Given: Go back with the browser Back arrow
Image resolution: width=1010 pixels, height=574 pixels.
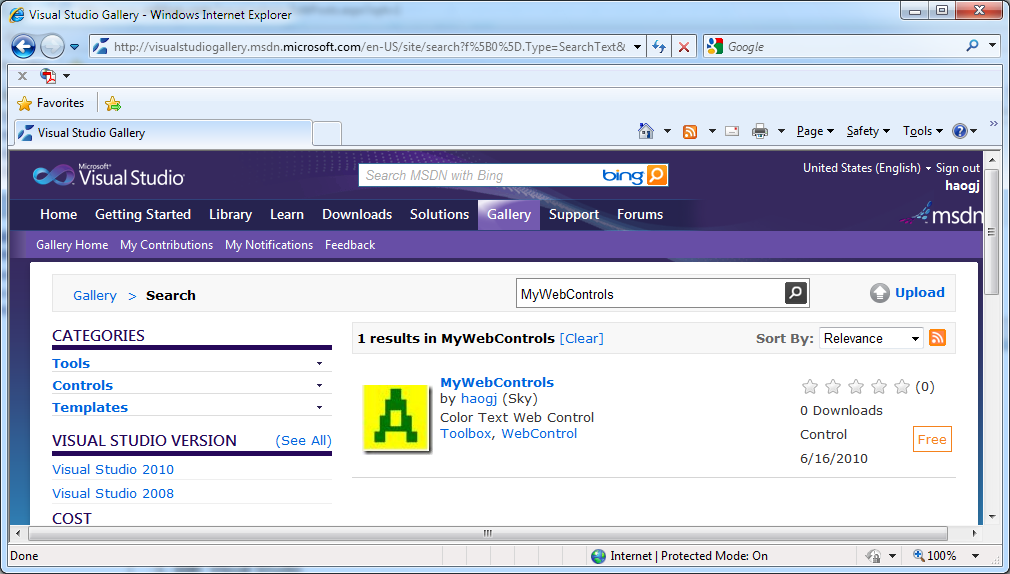Looking at the screenshot, I should [x=23, y=46].
